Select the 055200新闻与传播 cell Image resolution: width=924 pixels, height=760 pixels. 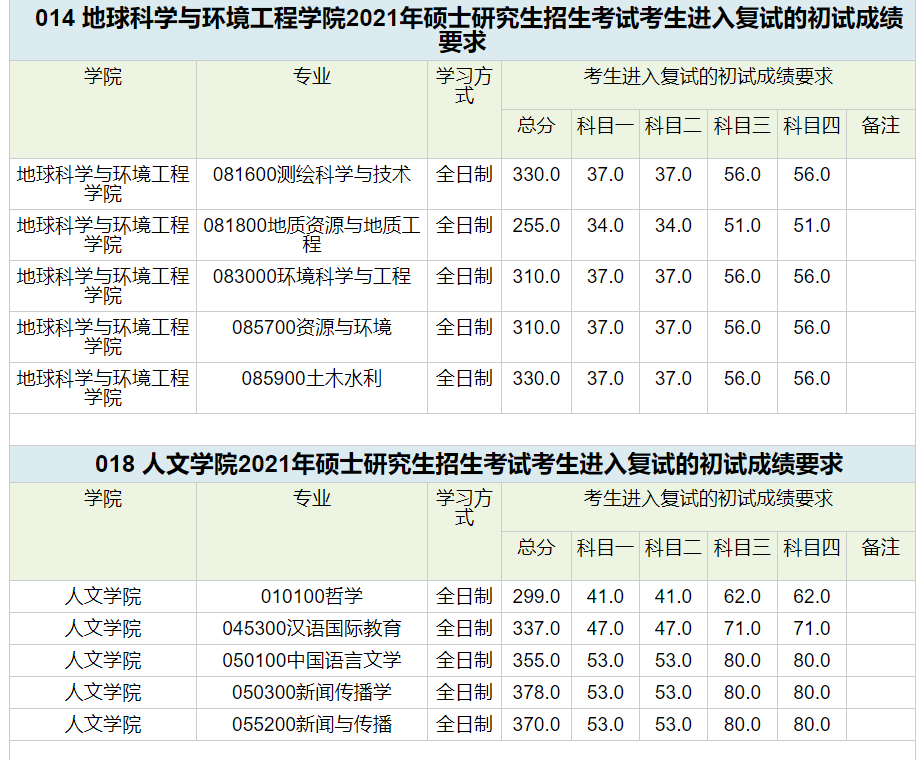coord(312,724)
